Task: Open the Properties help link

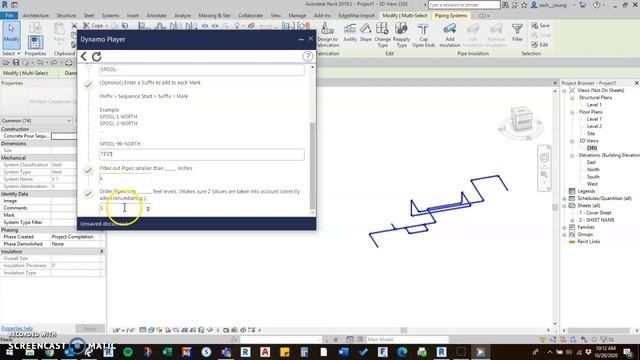Action: [17, 329]
